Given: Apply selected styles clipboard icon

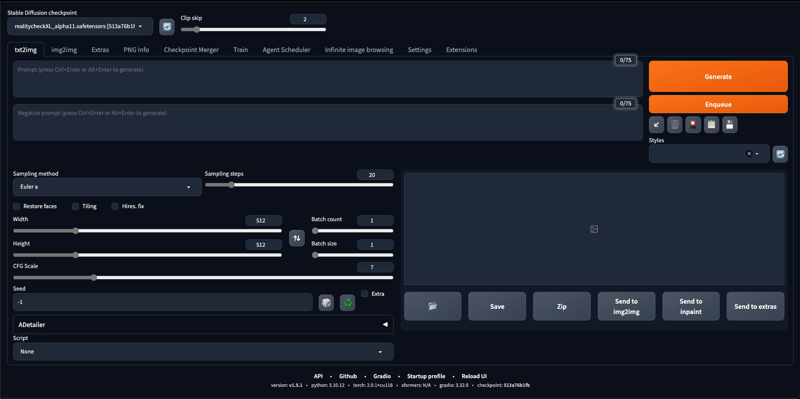Looking at the screenshot, I should pyautogui.click(x=711, y=124).
